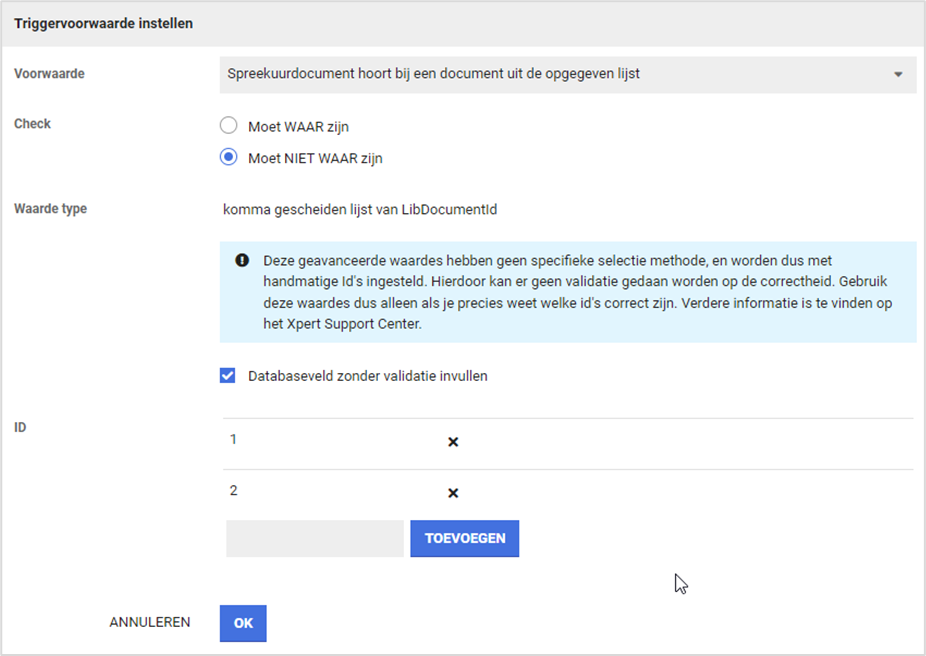
Task: Click the exclamation info icon in the notice
Action: tap(242, 260)
